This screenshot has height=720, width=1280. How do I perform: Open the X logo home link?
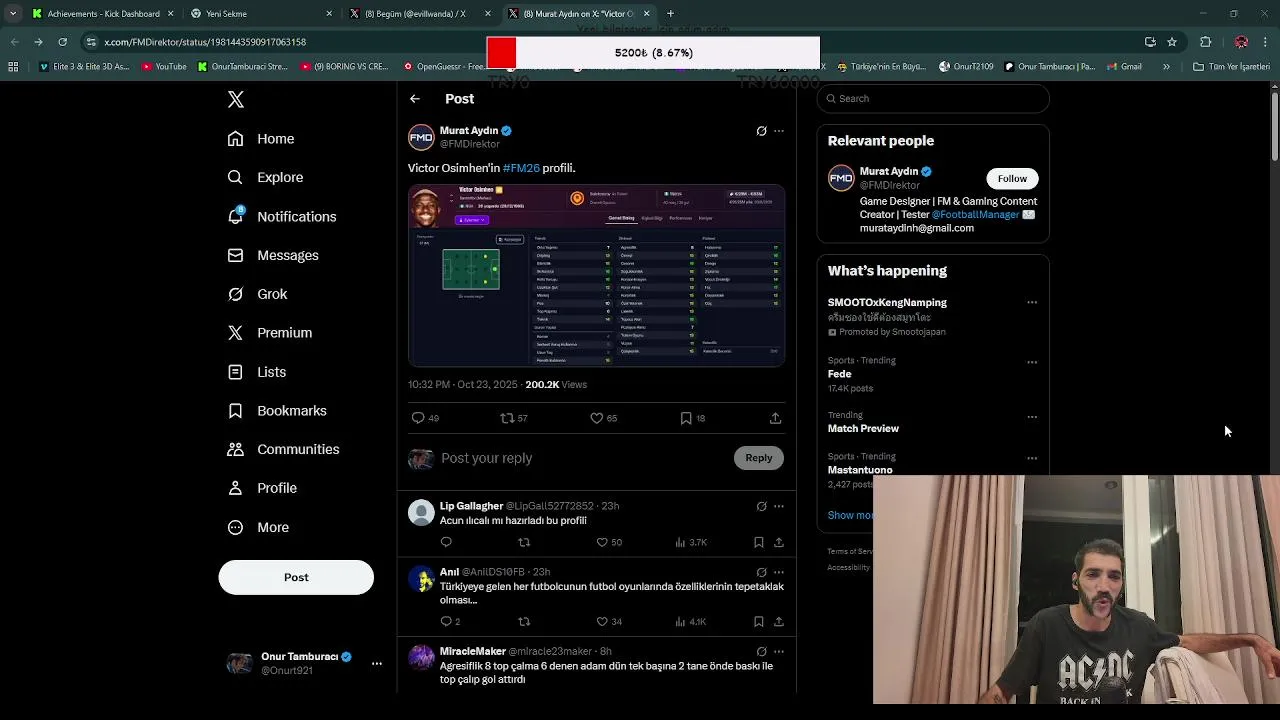(236, 99)
